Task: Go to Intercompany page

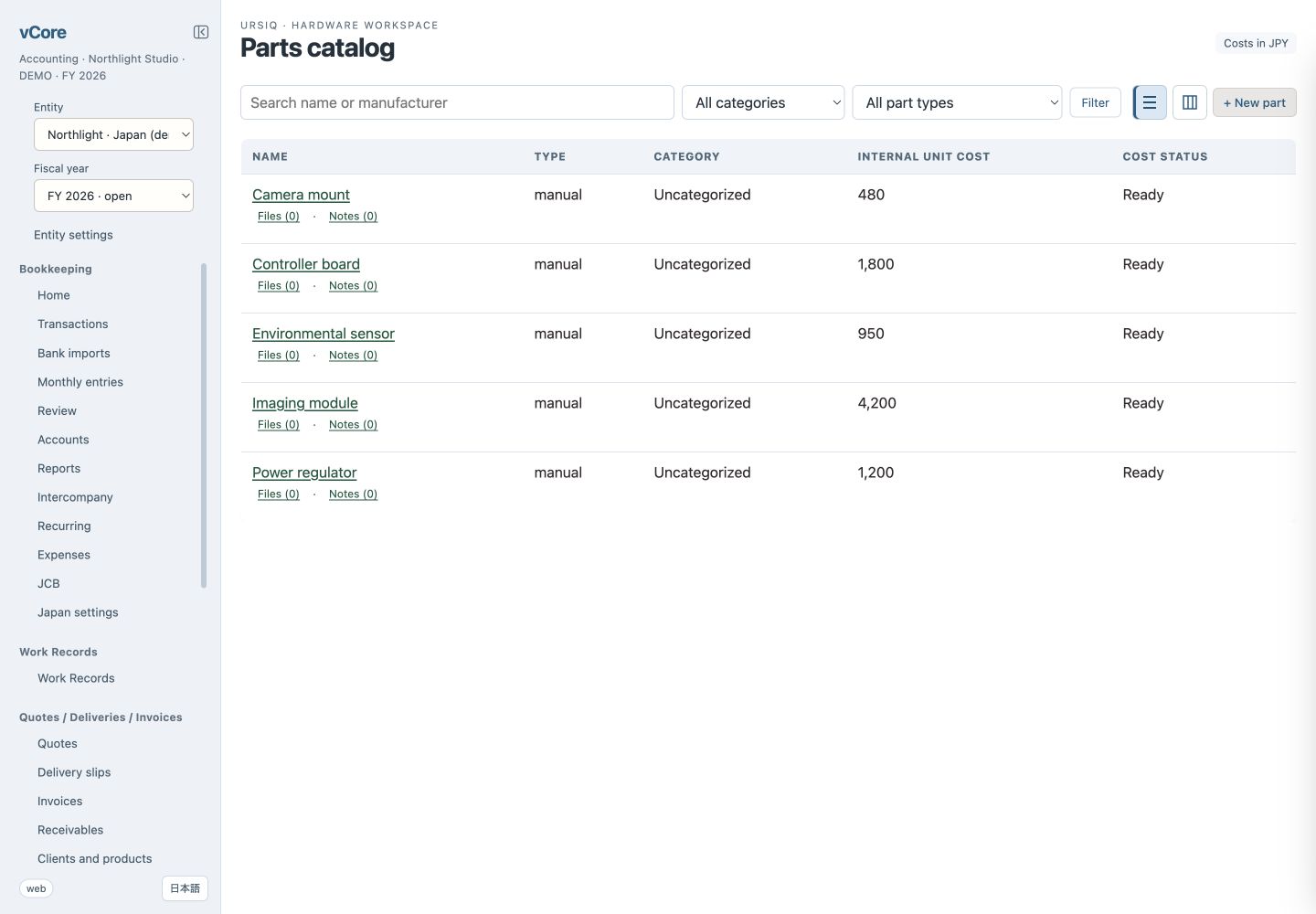Action: click(75, 497)
